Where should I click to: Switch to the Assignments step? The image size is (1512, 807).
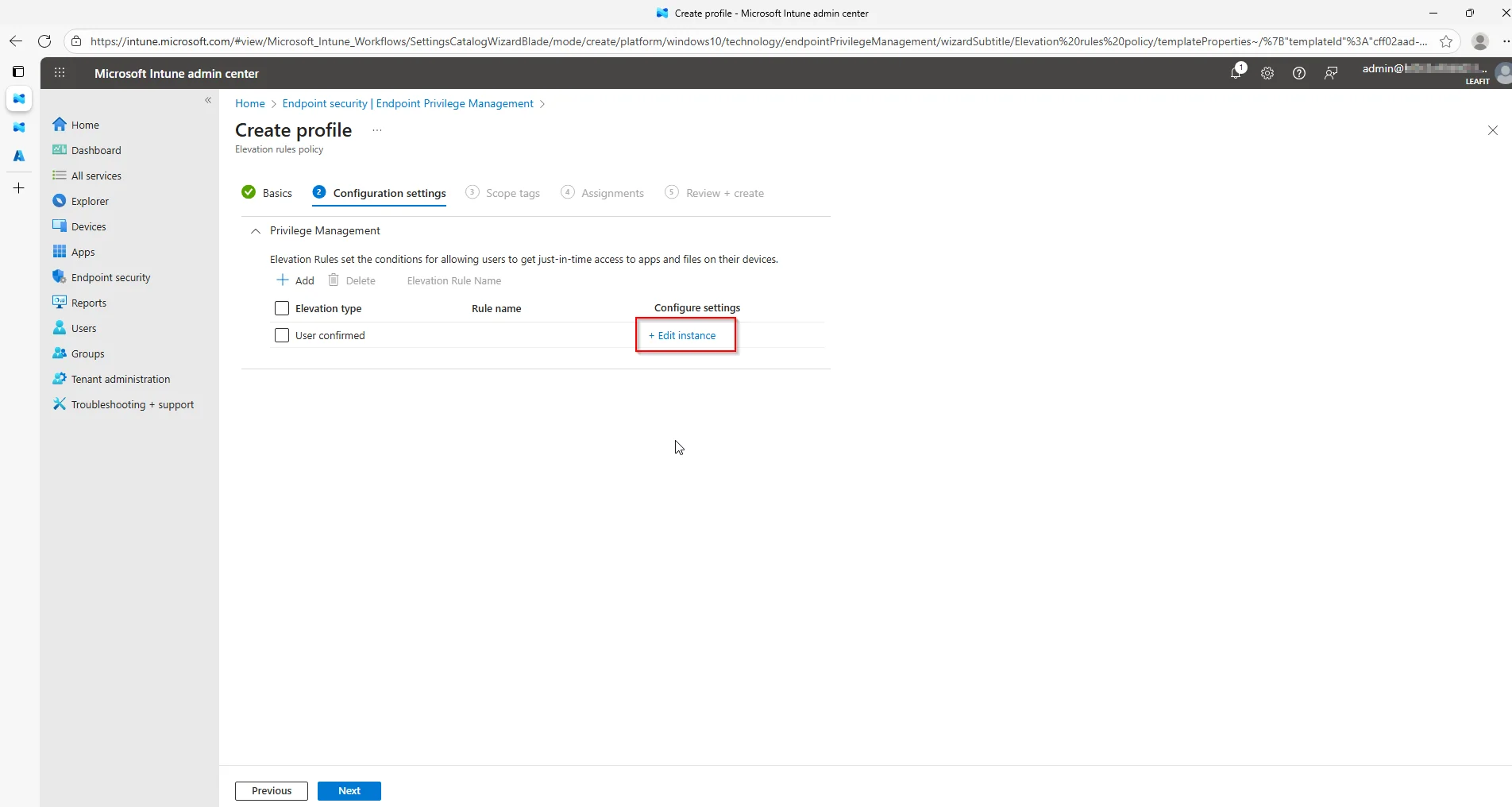point(602,193)
